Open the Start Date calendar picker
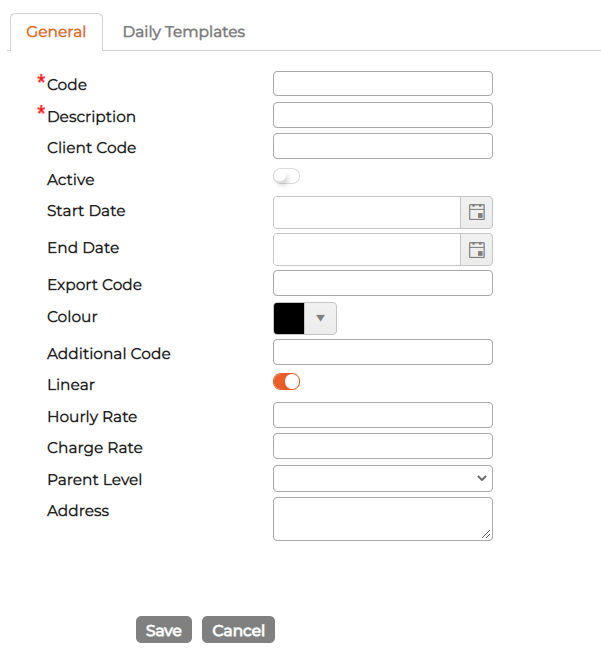This screenshot has width=601, height=666. point(477,212)
